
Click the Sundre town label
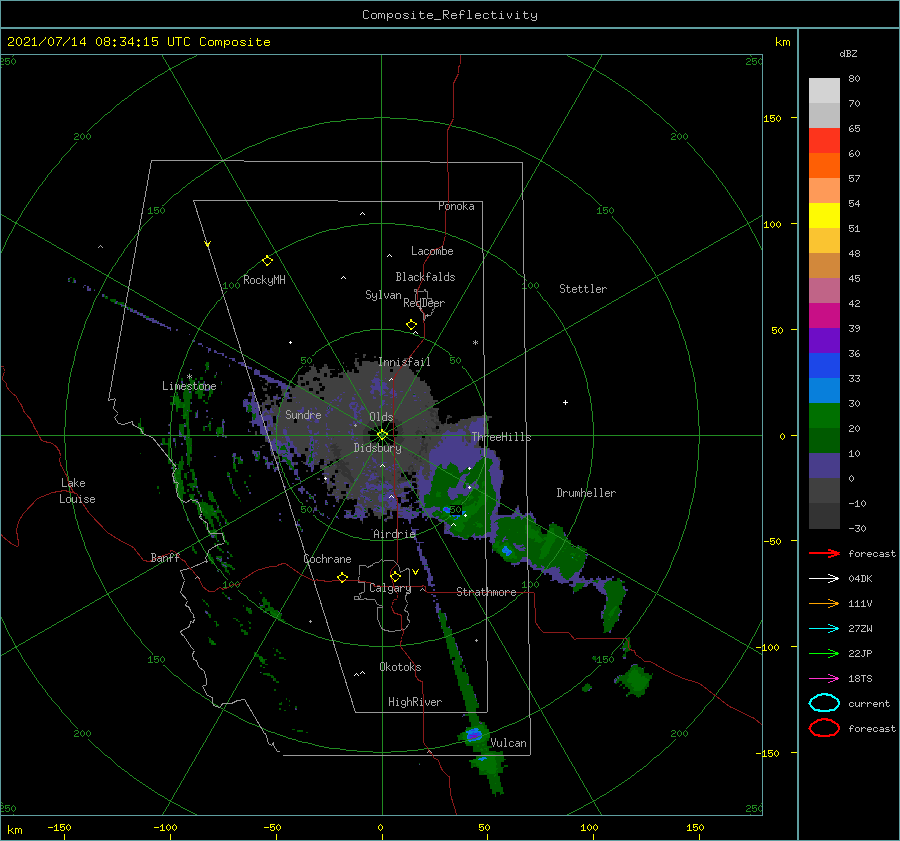point(303,414)
